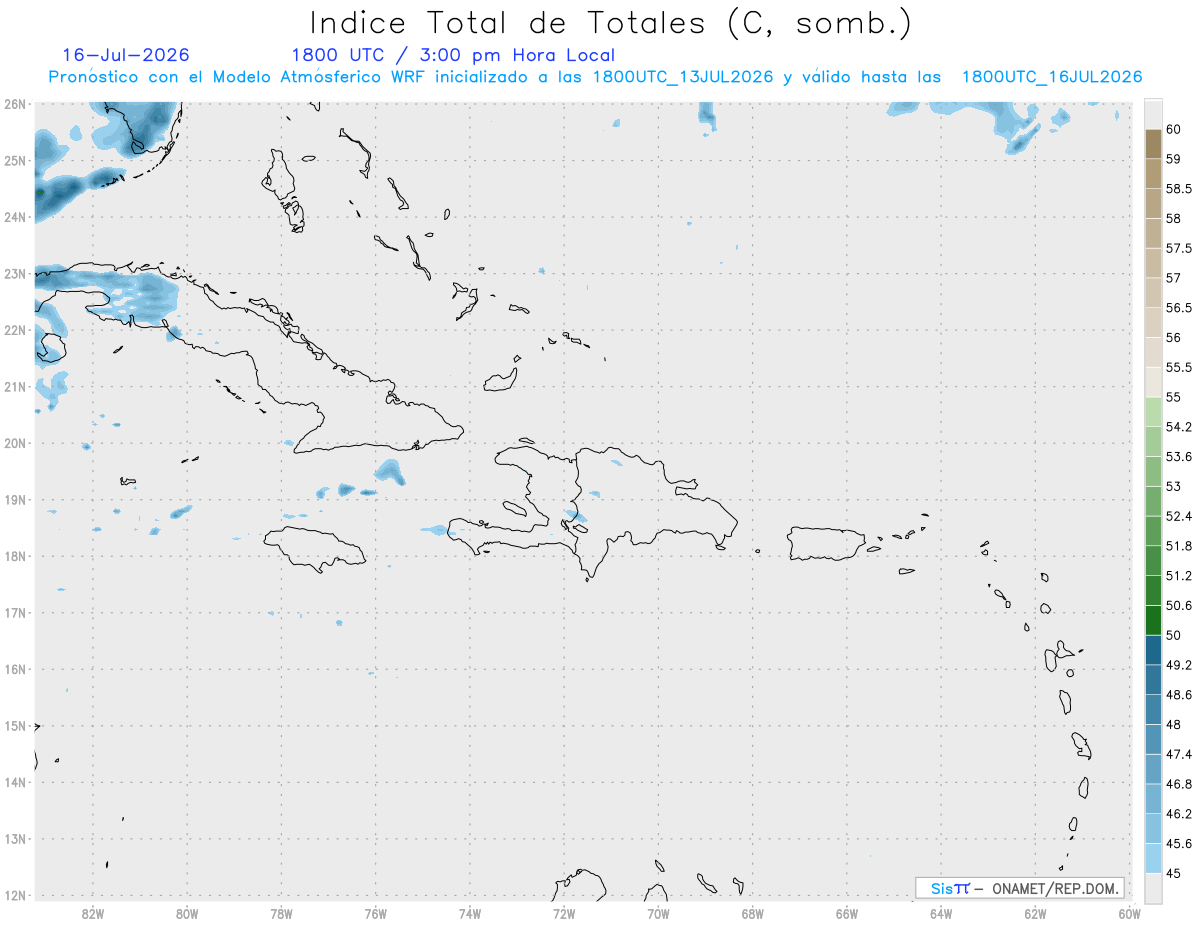The width and height of the screenshot is (1200, 927).
Task: Click the color bar label "46.2"
Action: (x=1179, y=814)
